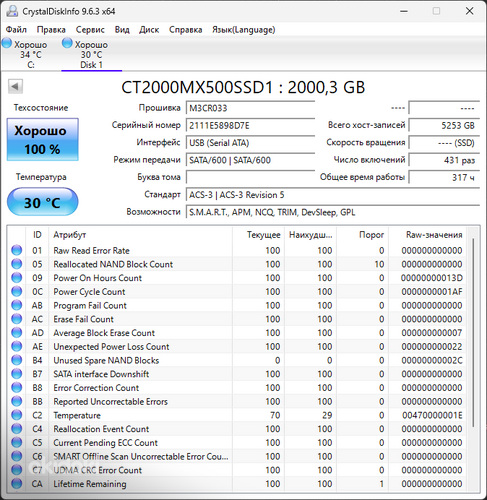
Task: Click the CrystalDiskInfo app icon in title bar
Action: (x=12, y=11)
